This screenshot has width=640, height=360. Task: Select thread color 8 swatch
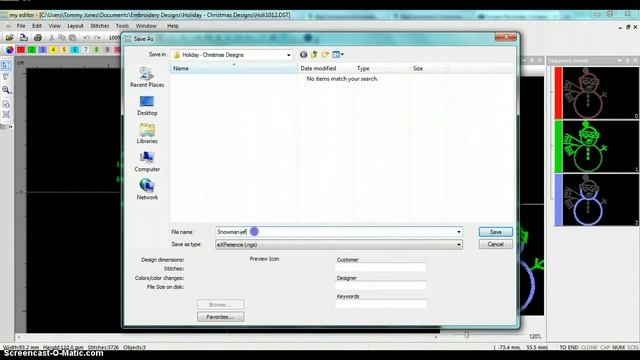(96, 50)
